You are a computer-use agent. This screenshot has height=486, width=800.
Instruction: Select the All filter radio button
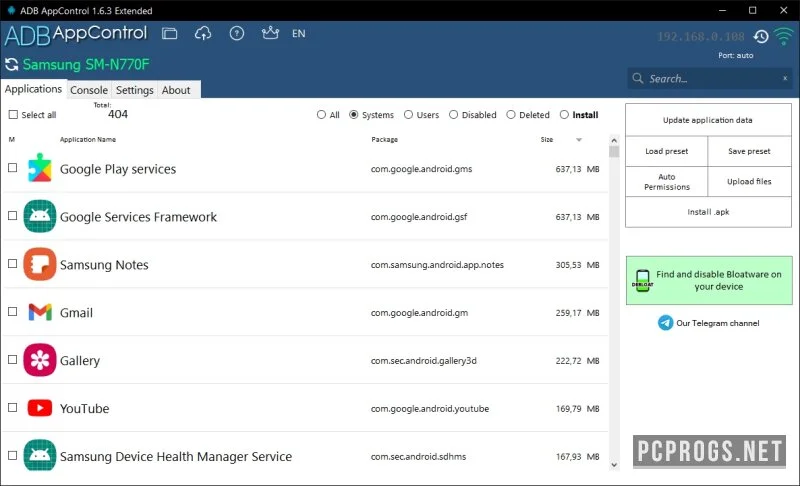321,115
